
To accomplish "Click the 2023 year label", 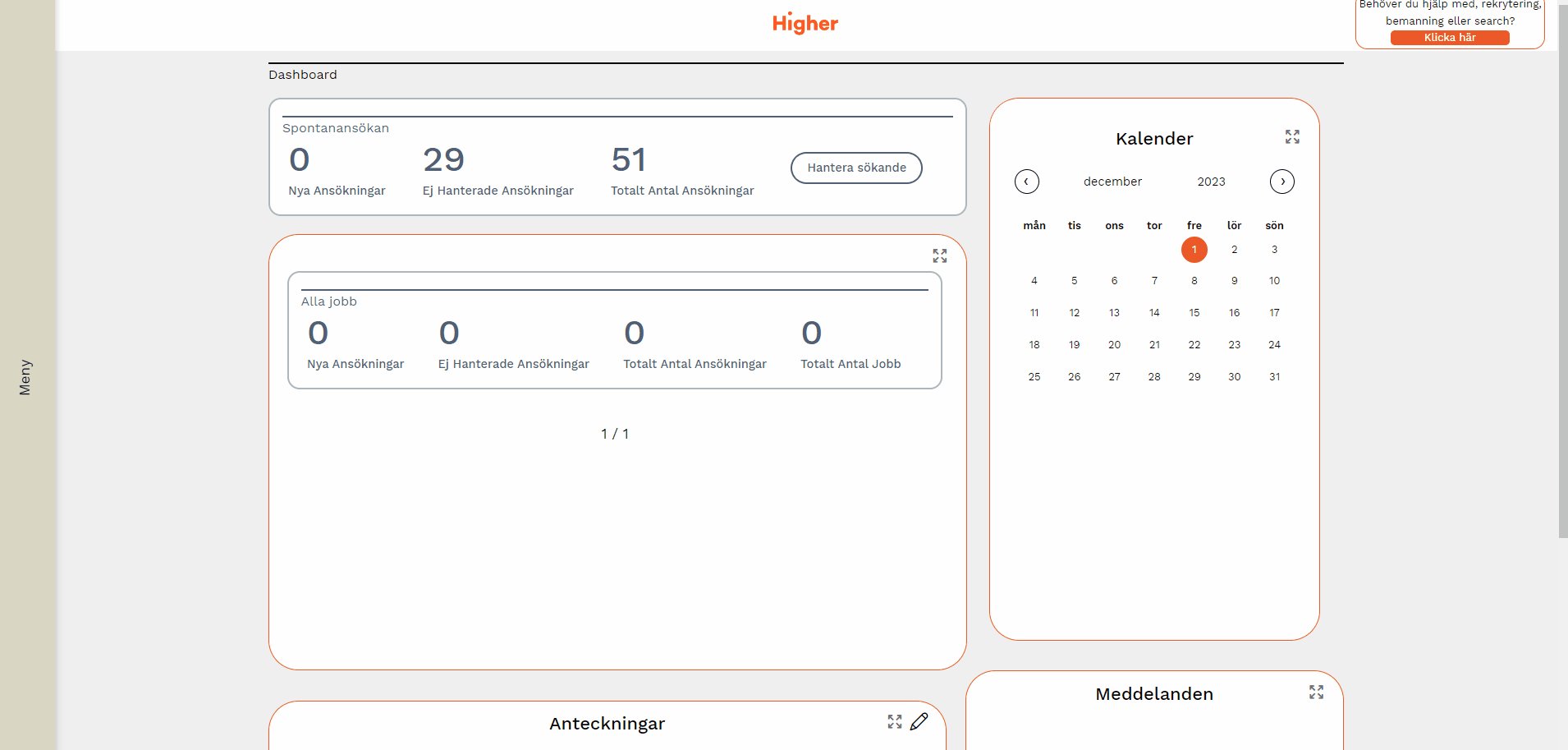I will [x=1211, y=182].
